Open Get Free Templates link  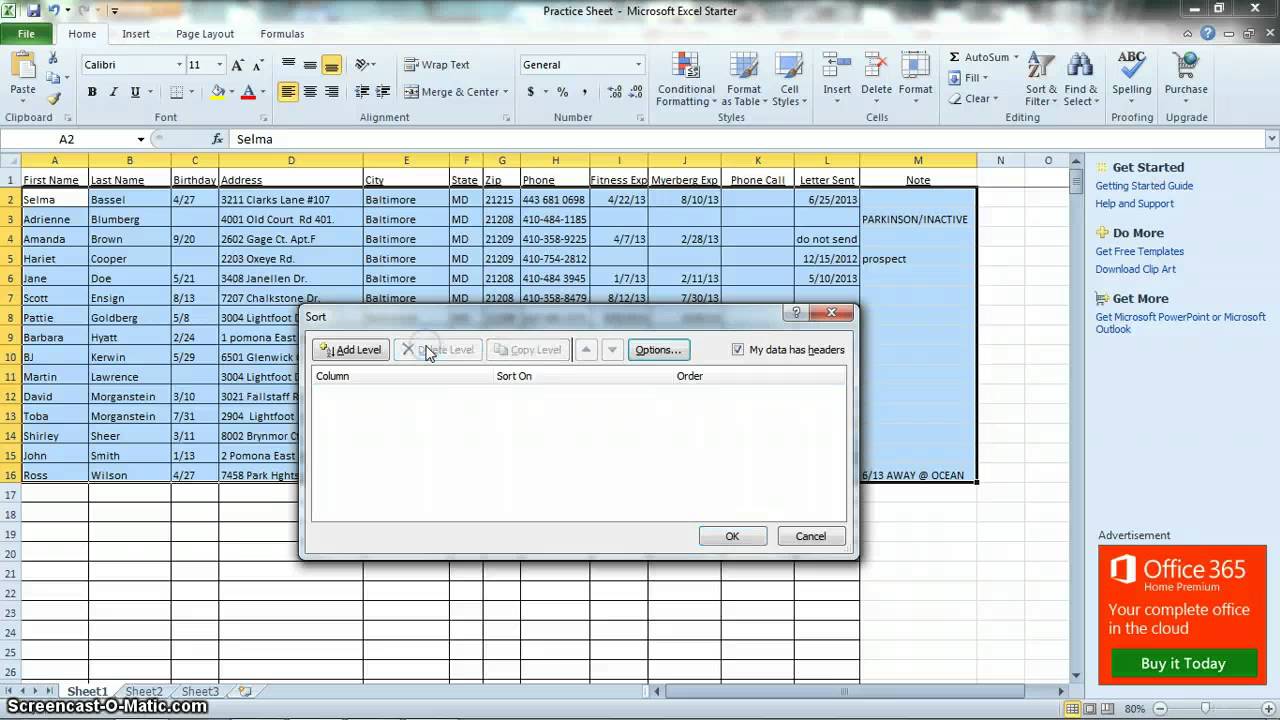tap(1139, 252)
